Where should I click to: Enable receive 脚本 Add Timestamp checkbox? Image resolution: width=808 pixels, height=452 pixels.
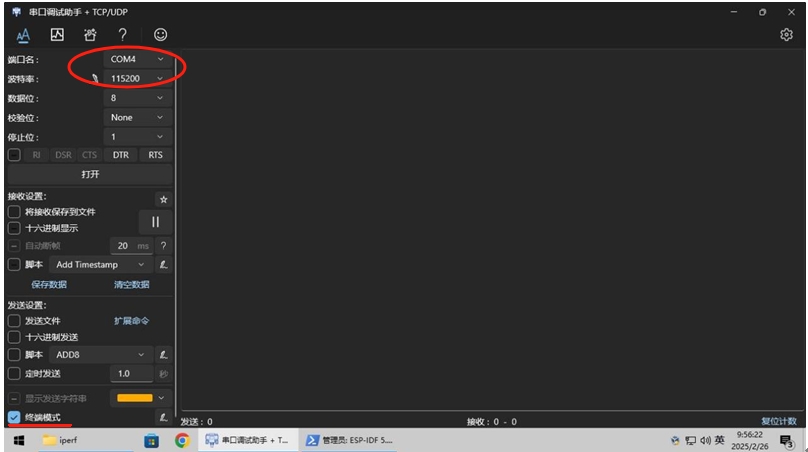(14, 264)
